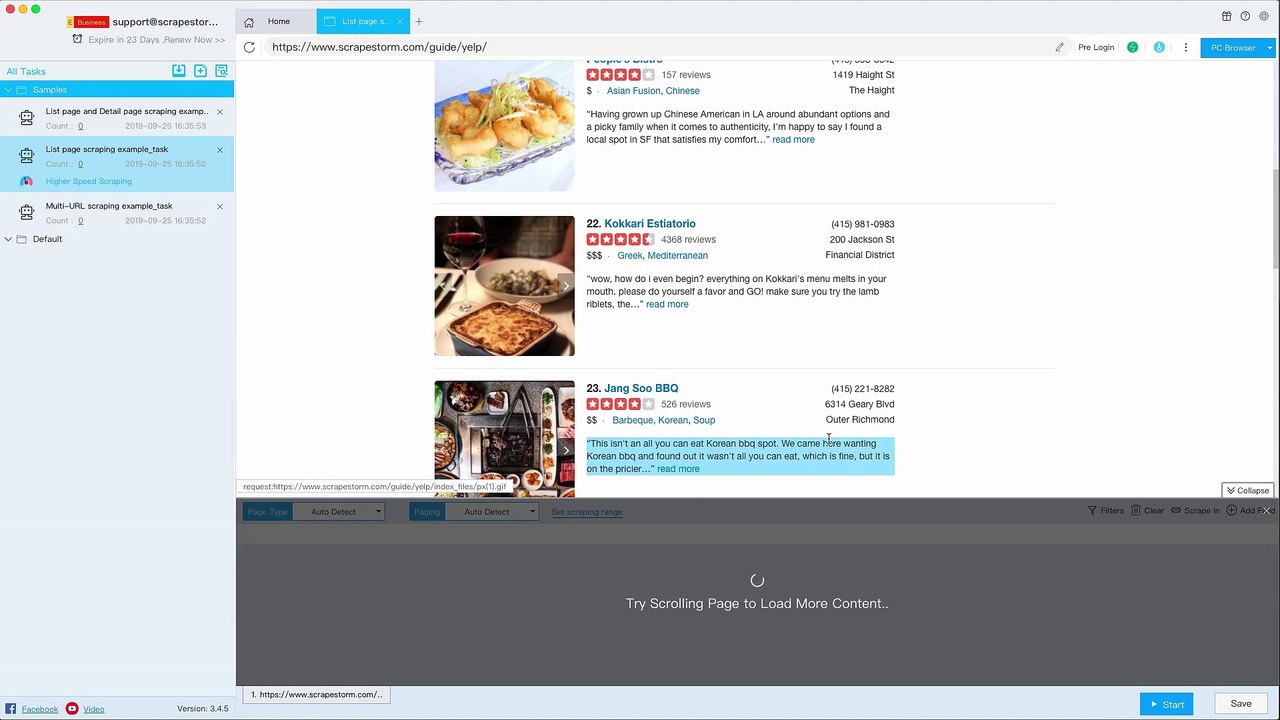Click next-photo arrow on Jang Soo BBQ image
The width and height of the screenshot is (1280, 720).
pyautogui.click(x=566, y=450)
